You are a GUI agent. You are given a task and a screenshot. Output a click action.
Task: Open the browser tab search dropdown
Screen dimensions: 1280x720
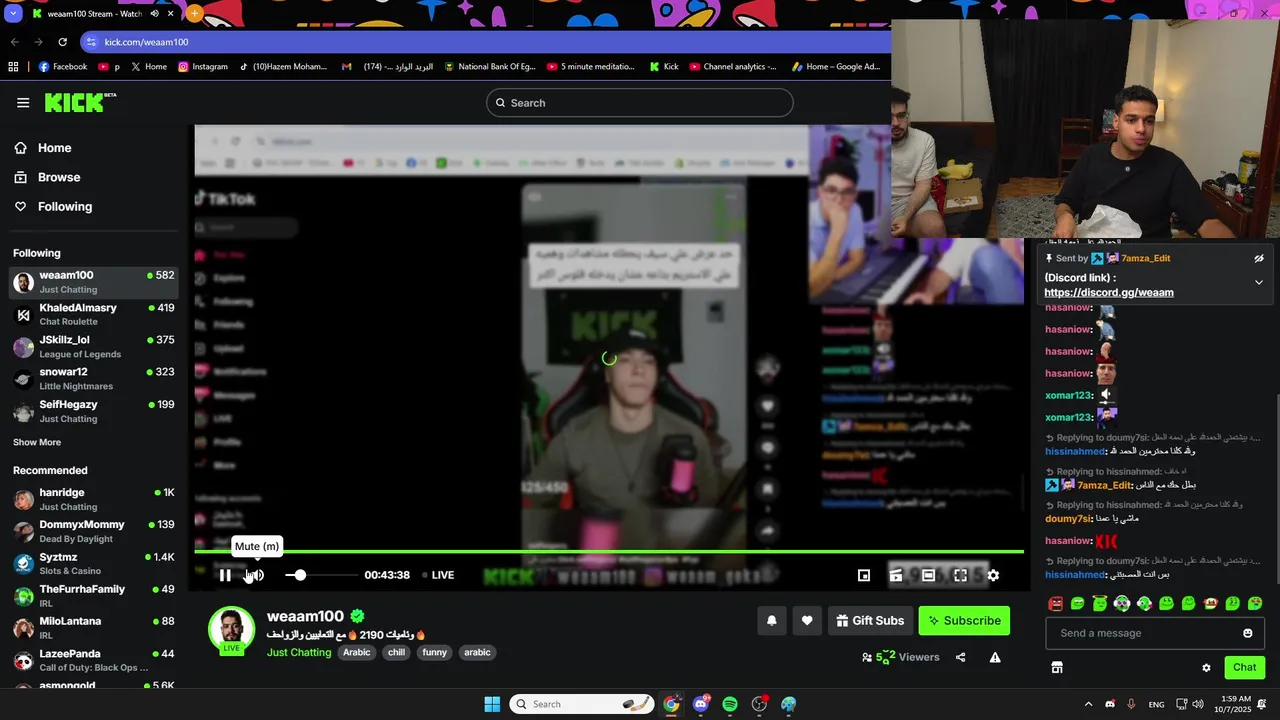[15, 14]
